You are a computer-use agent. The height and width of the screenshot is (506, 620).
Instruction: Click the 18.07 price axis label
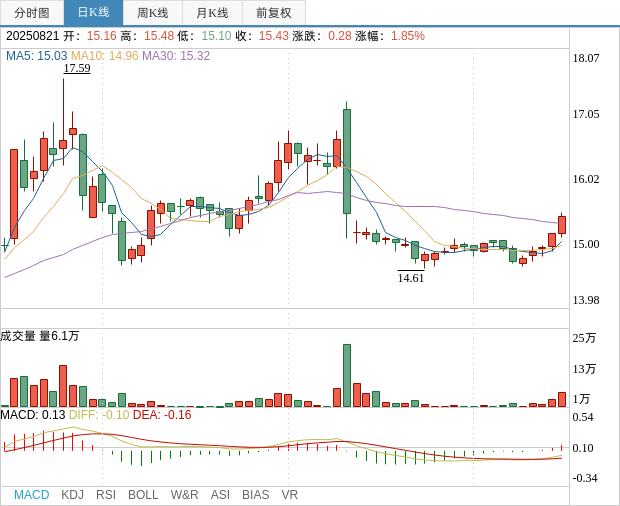point(586,58)
